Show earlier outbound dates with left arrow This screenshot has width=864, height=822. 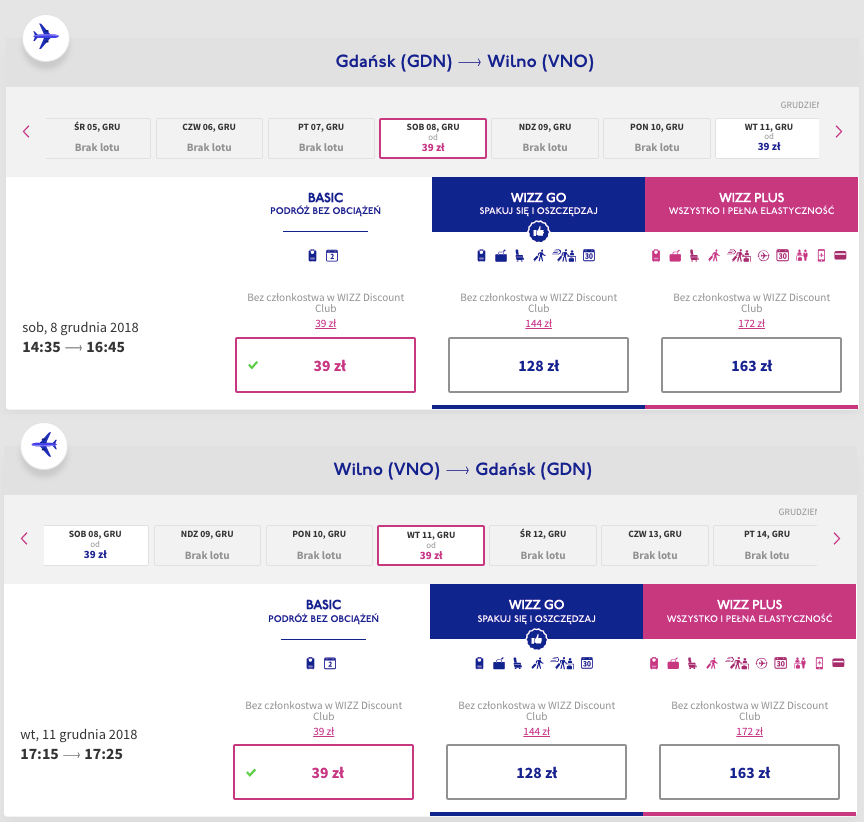(x=26, y=132)
